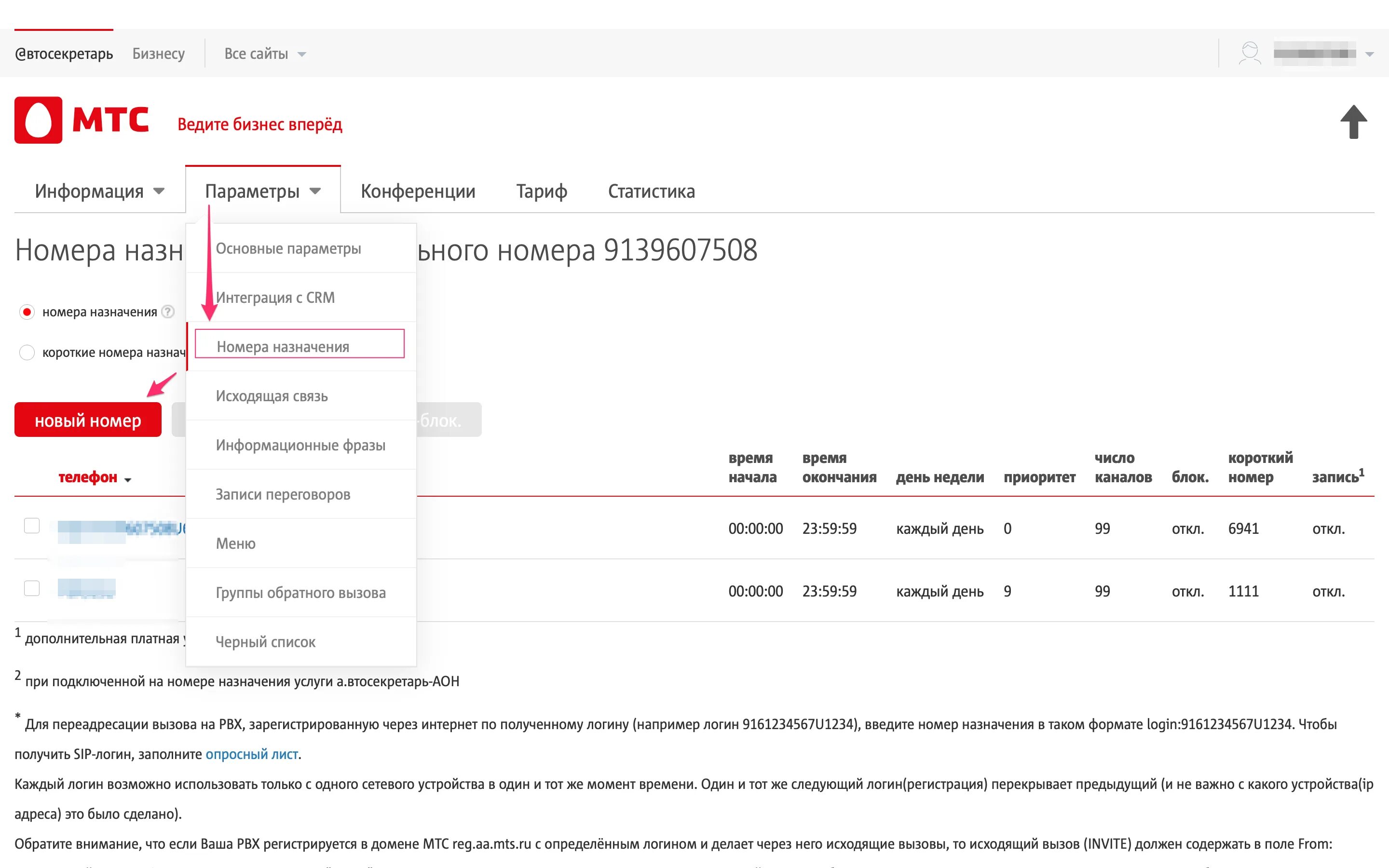1389x868 pixels.
Task: Open the Статистика tab
Action: (652, 191)
